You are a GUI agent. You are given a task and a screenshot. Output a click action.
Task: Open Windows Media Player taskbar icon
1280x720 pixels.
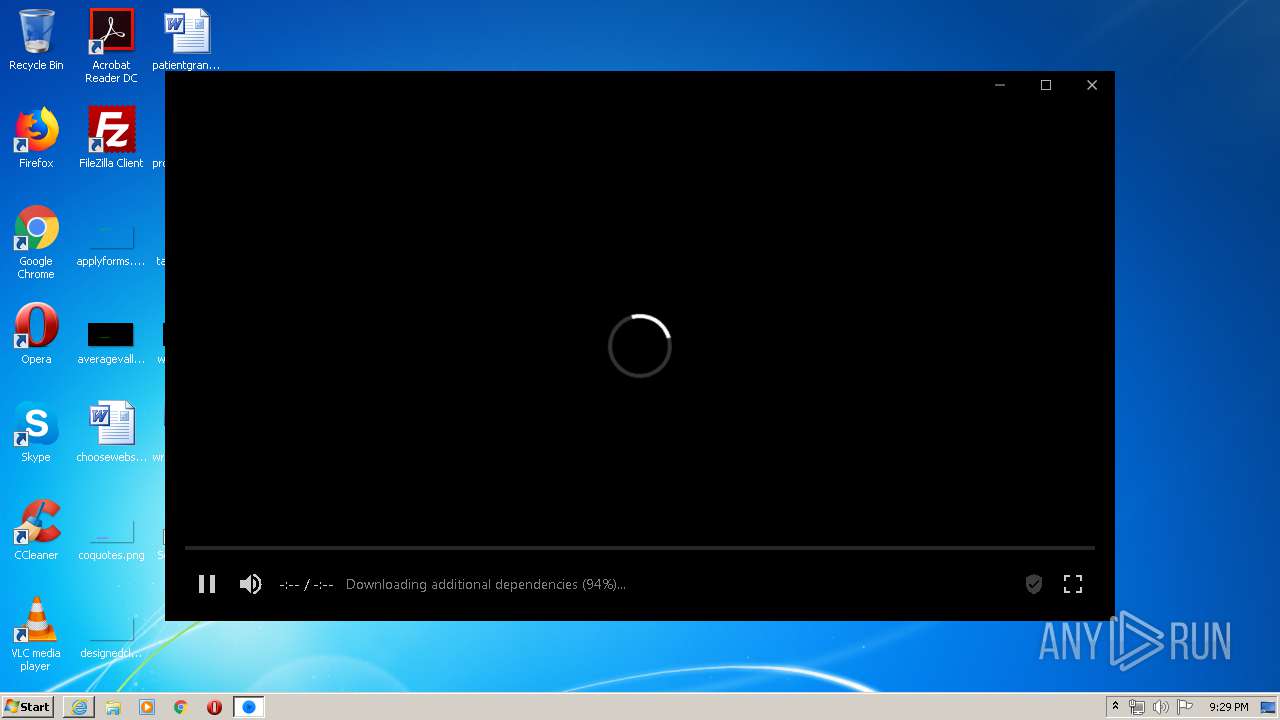coord(147,707)
